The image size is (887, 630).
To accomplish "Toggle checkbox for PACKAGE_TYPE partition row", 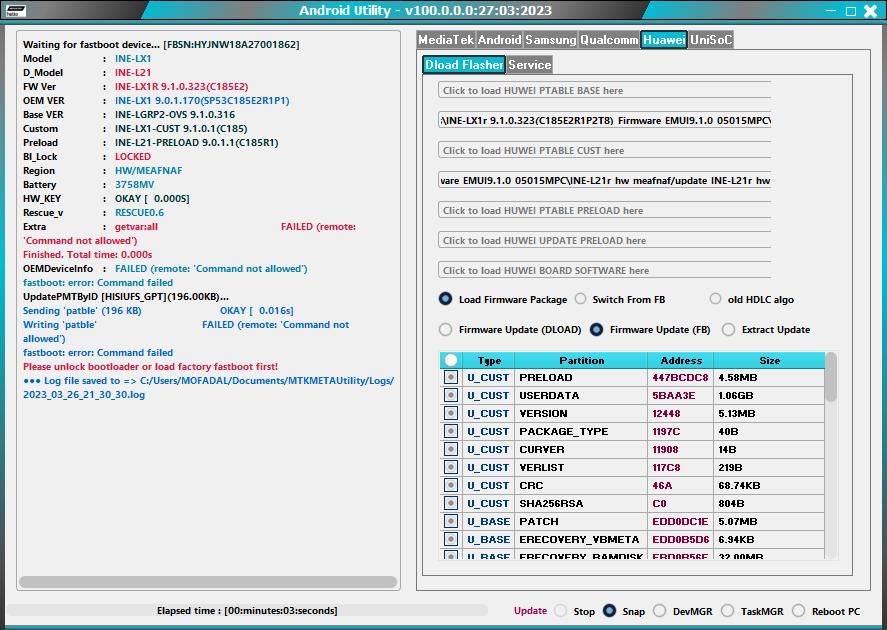I will pos(451,431).
